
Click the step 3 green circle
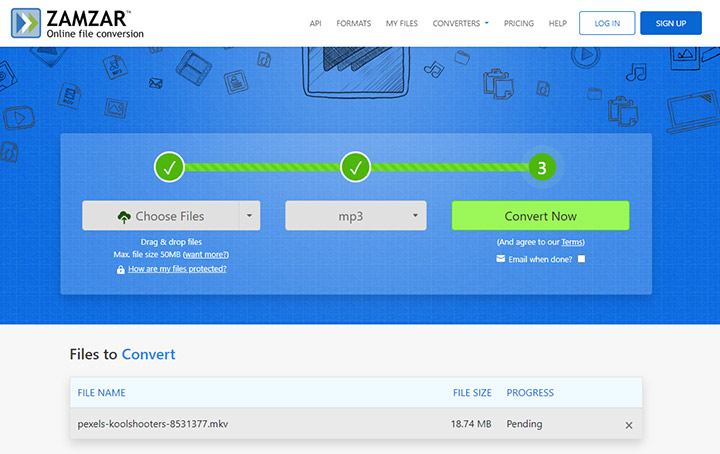[x=542, y=168]
